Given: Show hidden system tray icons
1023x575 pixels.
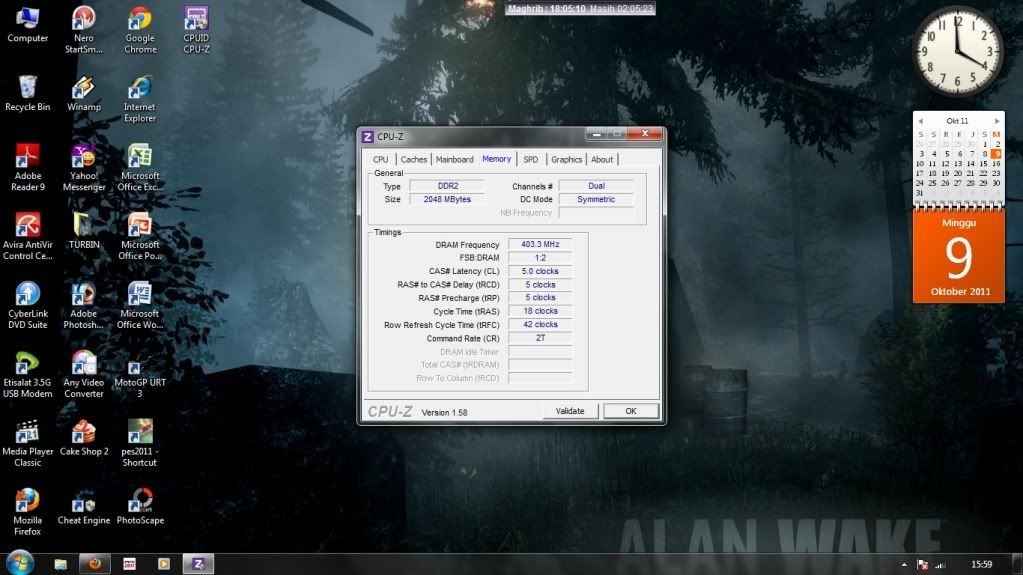Looking at the screenshot, I should point(904,565).
